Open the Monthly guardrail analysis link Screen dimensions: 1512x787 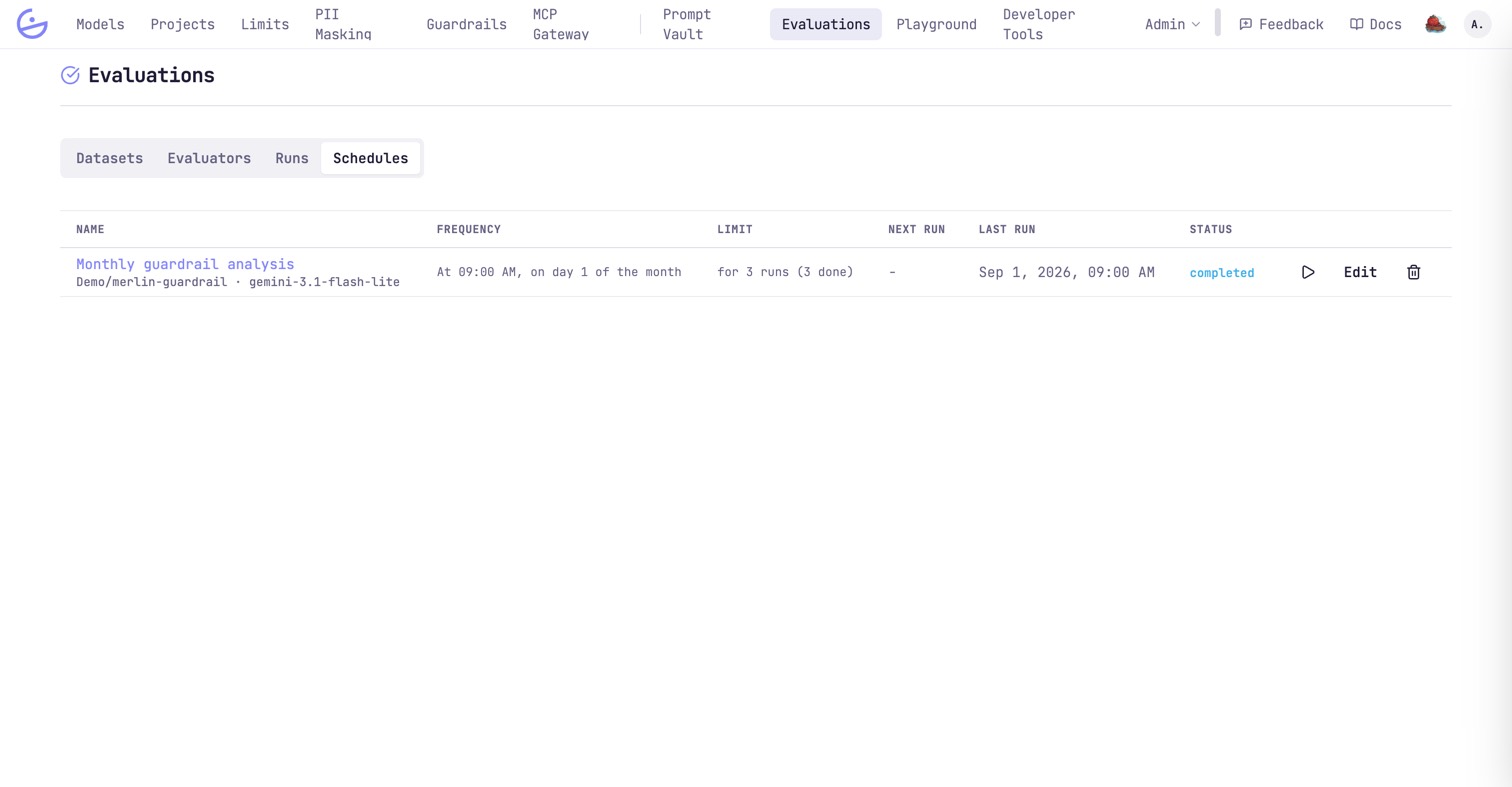(185, 264)
